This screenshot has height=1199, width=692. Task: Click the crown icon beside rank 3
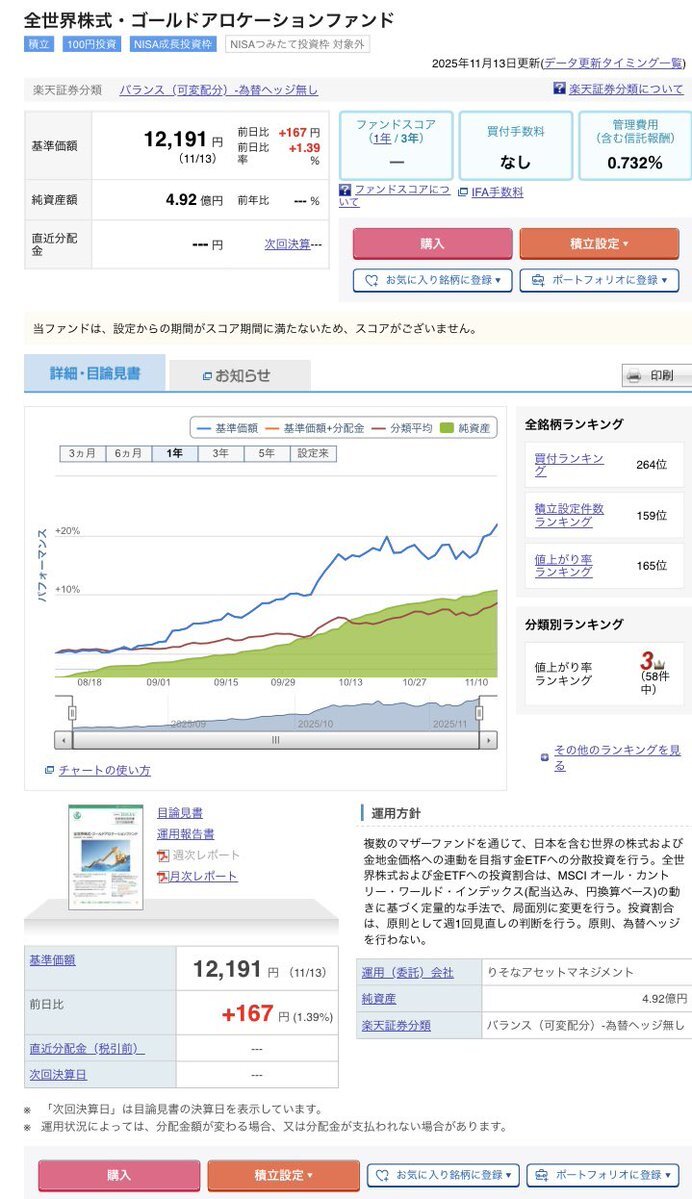(659, 664)
